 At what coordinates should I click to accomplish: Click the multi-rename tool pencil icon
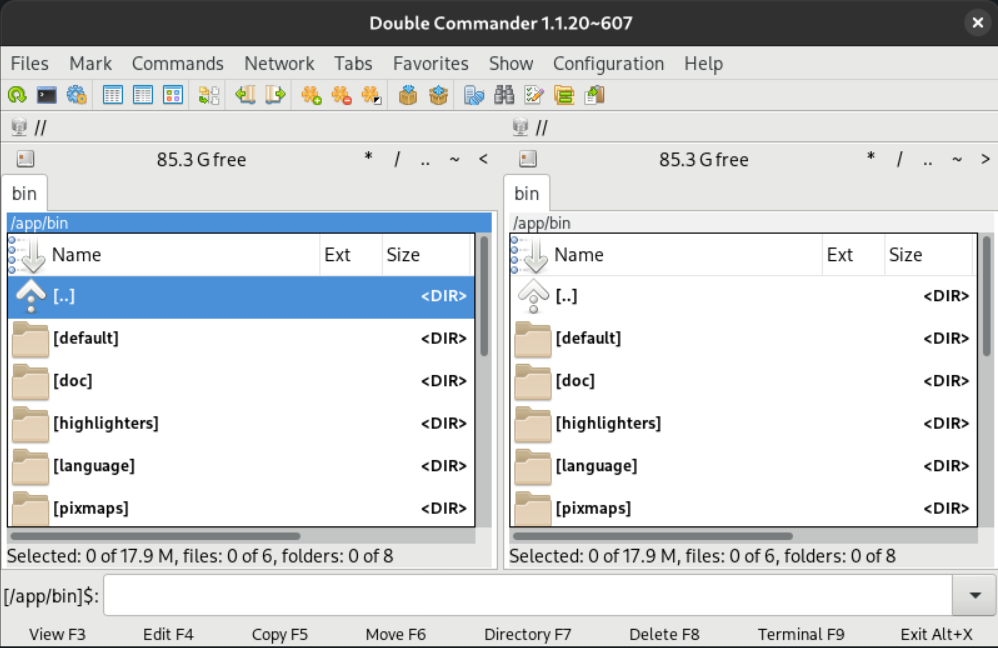pos(534,96)
